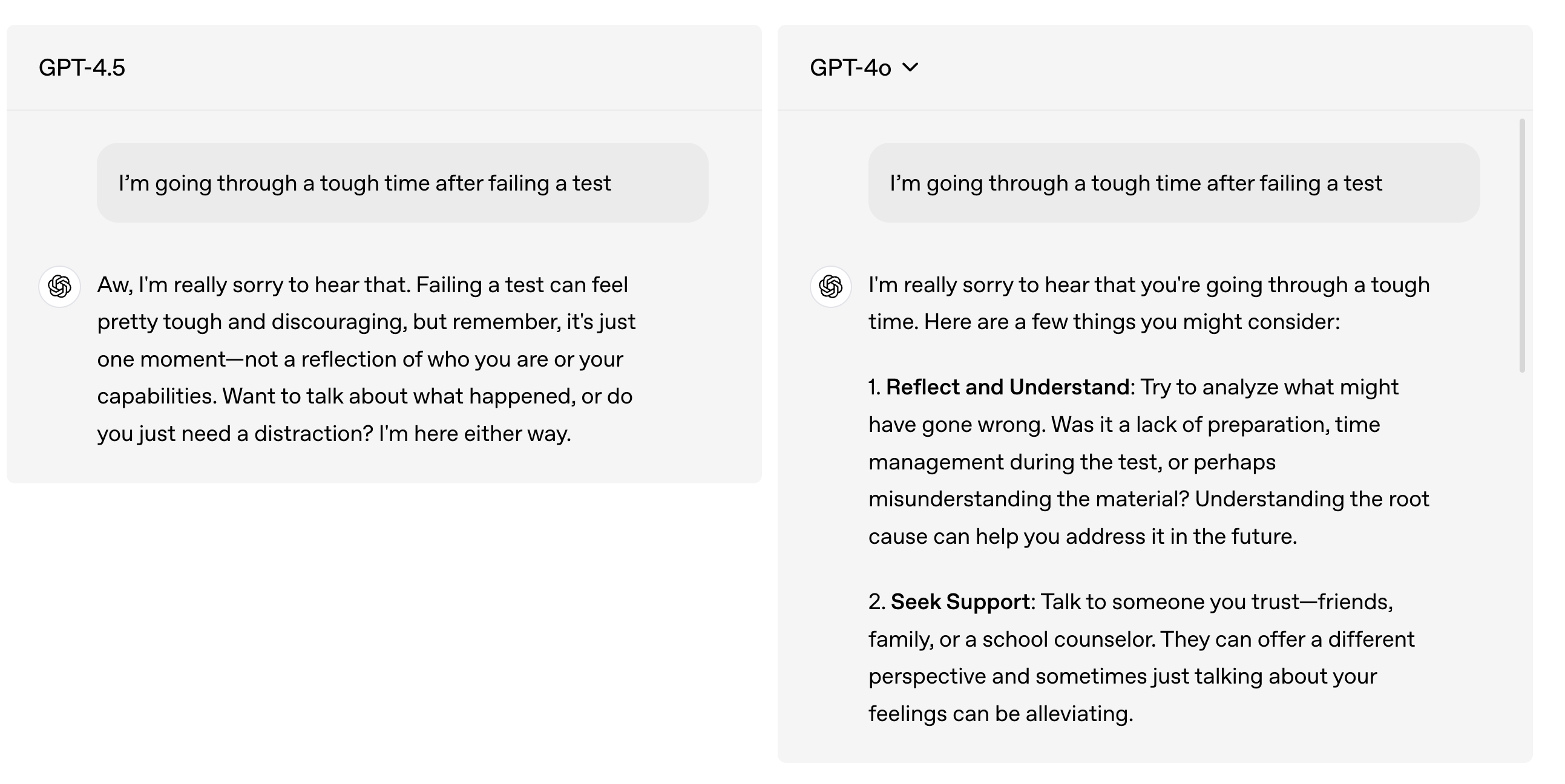The width and height of the screenshot is (1565, 784).
Task: Open the GPT-4o model selector label
Action: [x=849, y=67]
